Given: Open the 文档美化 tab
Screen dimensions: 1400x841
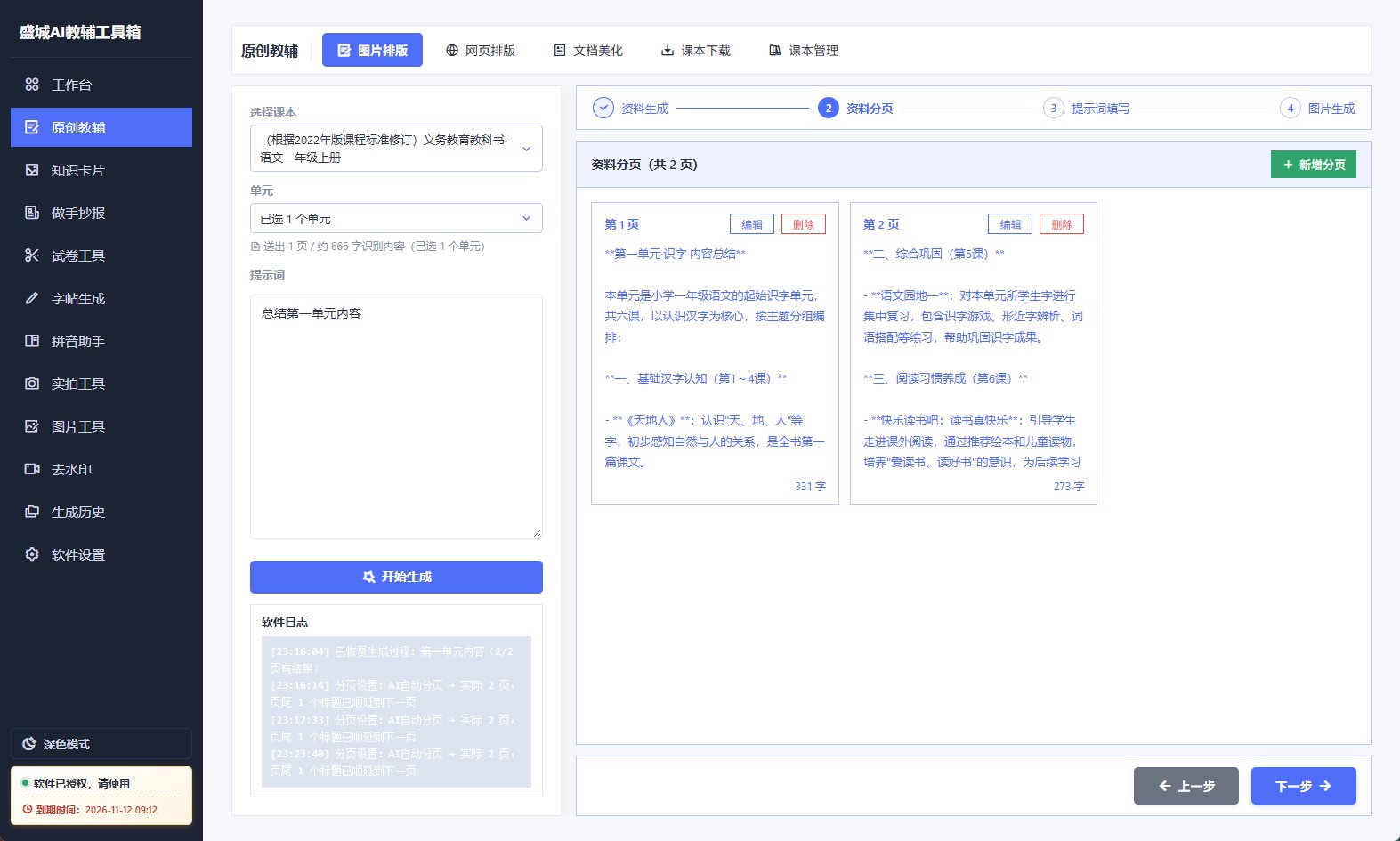Looking at the screenshot, I should (x=588, y=51).
